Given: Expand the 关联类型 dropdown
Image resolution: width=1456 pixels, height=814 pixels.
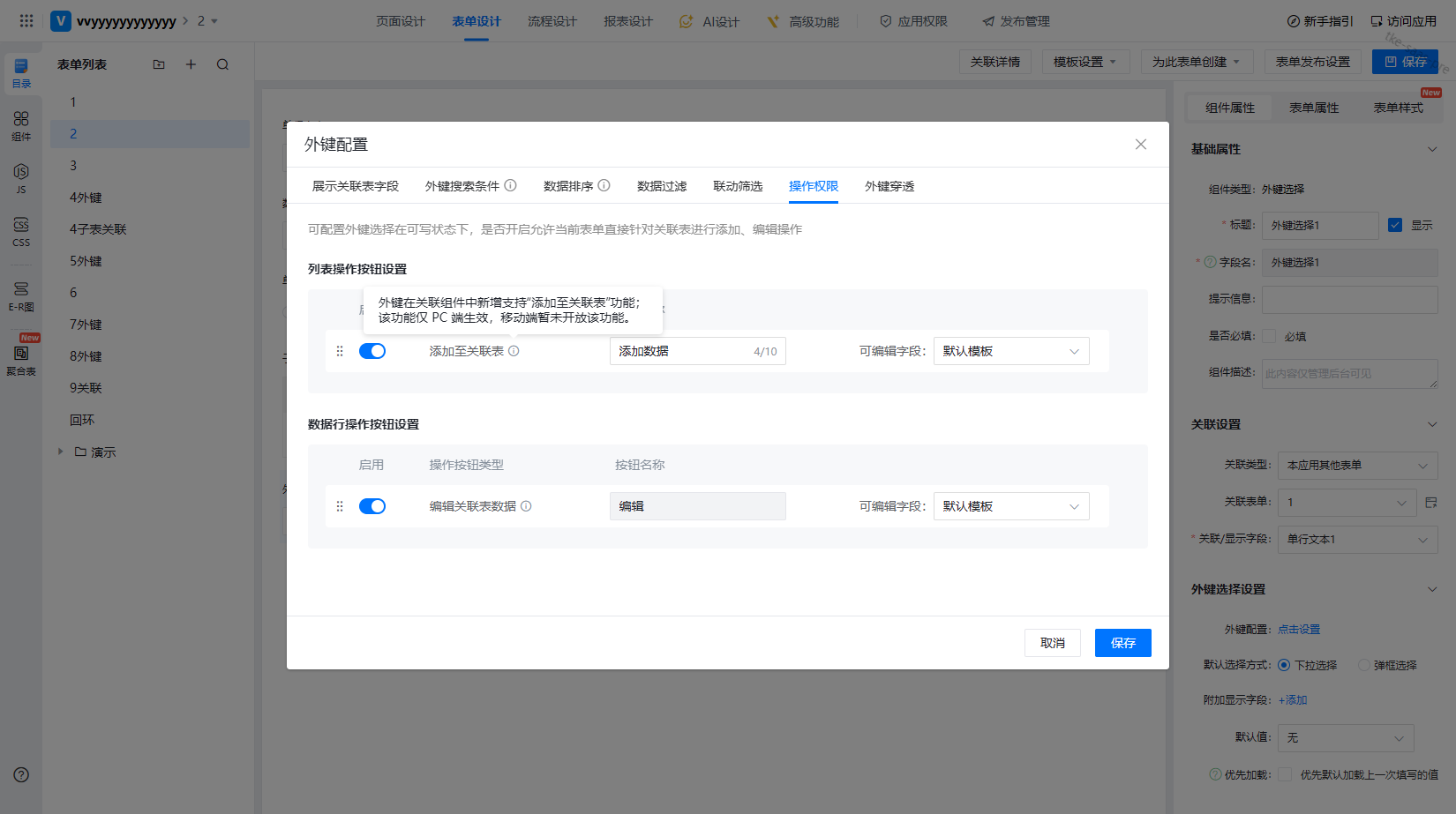Looking at the screenshot, I should [x=1356, y=466].
